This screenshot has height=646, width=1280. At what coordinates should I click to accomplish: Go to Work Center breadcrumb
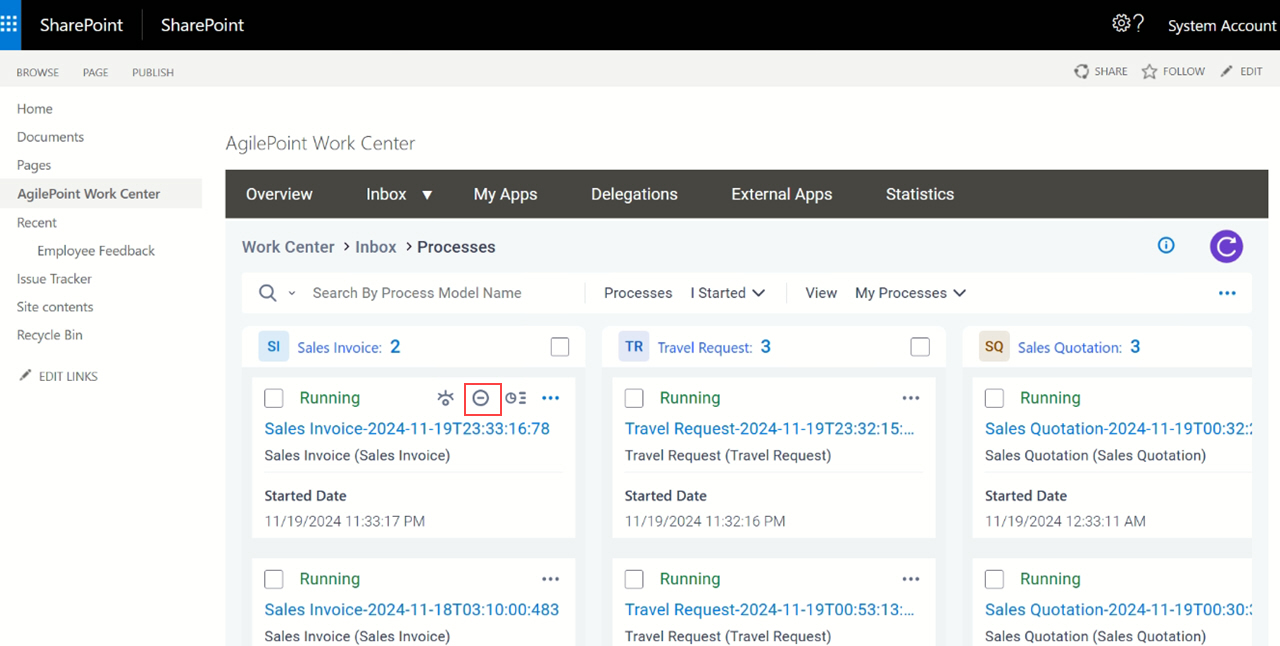coord(288,247)
